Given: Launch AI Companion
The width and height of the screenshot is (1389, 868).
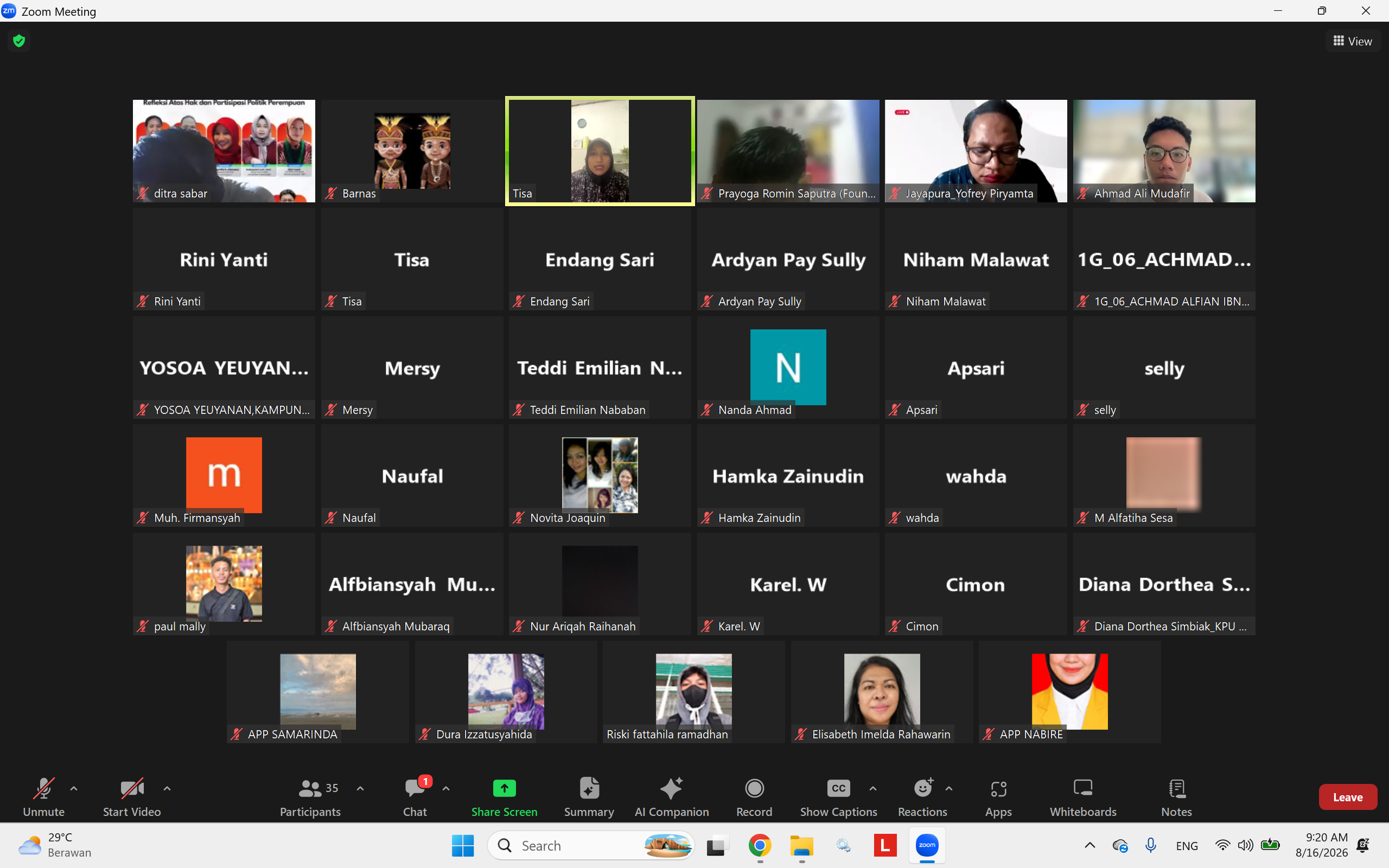Looking at the screenshot, I should click(672, 797).
